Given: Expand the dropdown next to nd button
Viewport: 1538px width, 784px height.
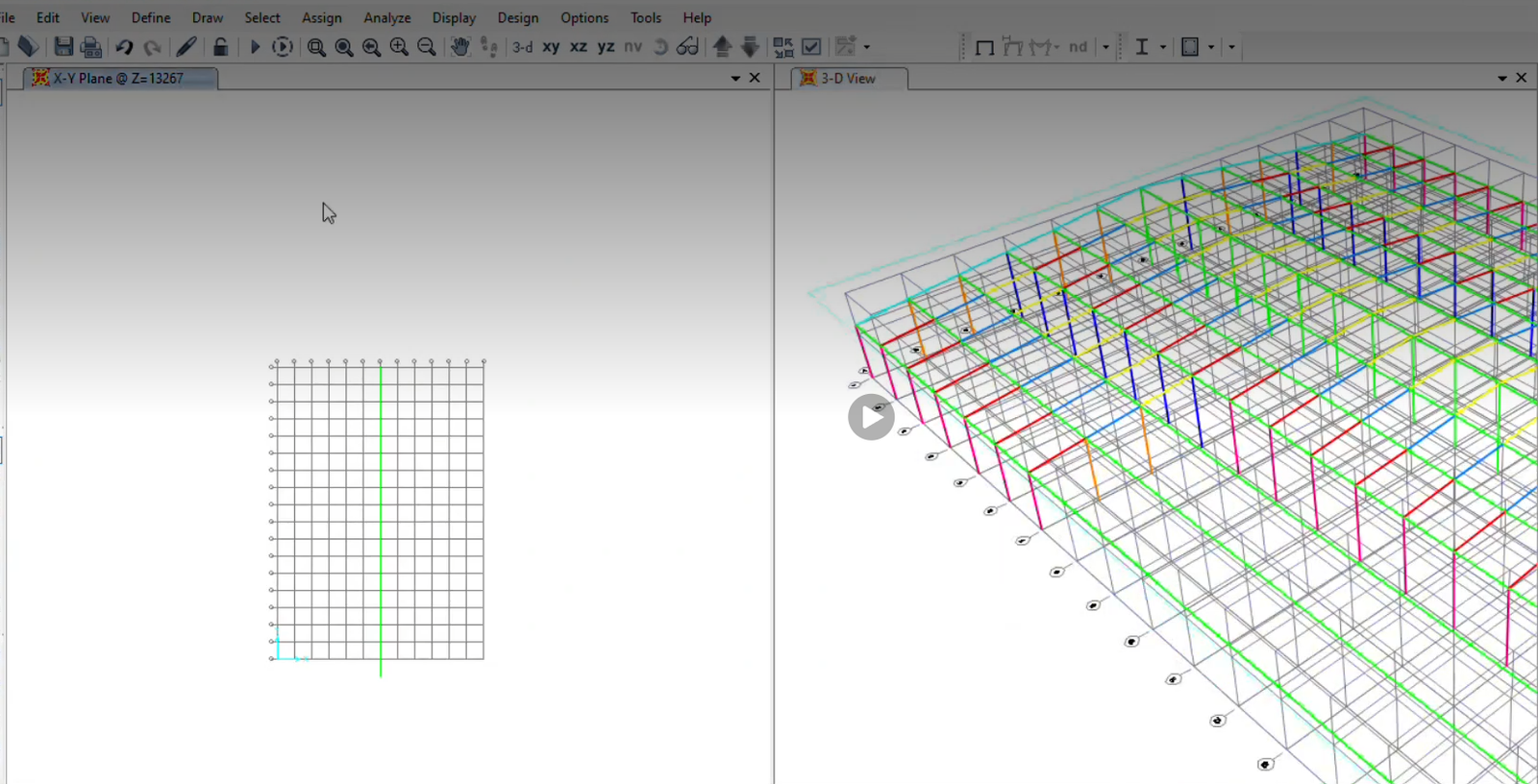Looking at the screenshot, I should [1105, 46].
